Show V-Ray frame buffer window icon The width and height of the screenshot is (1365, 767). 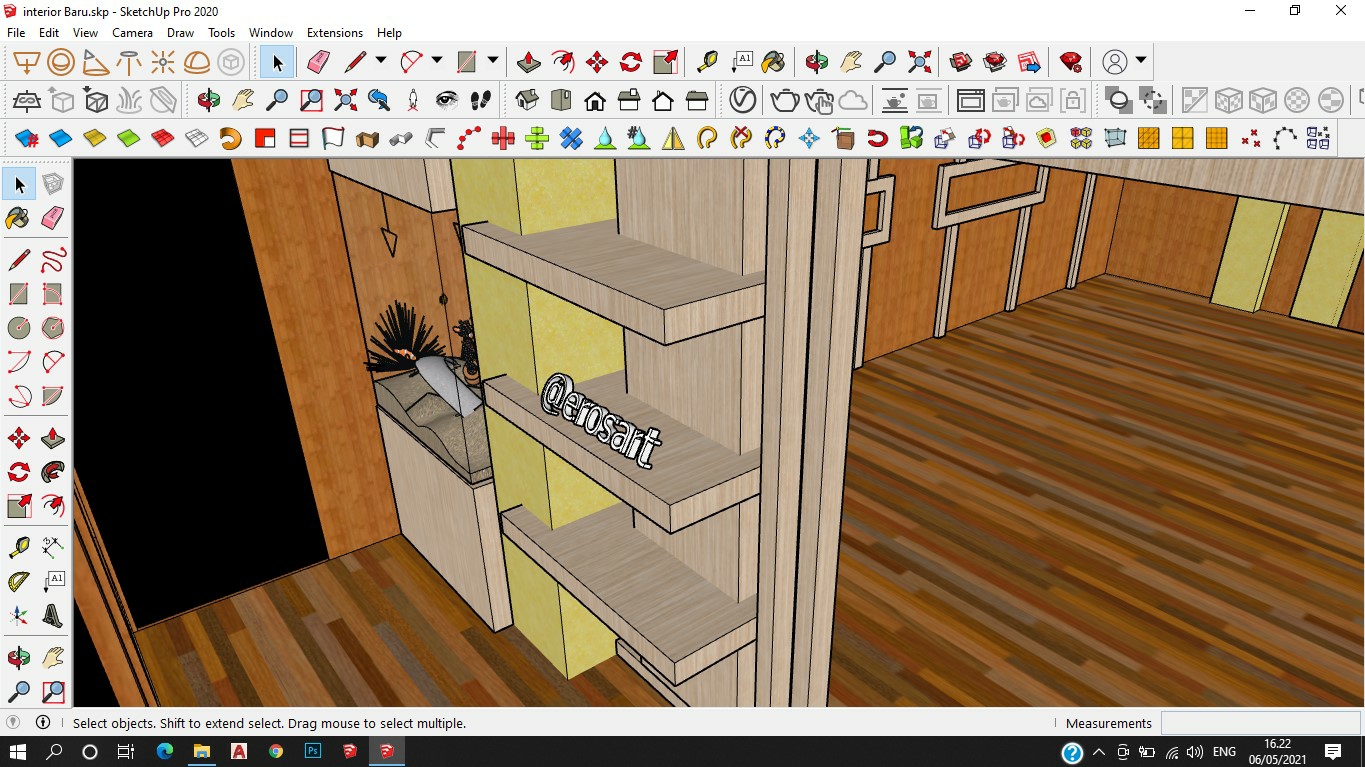coord(970,100)
